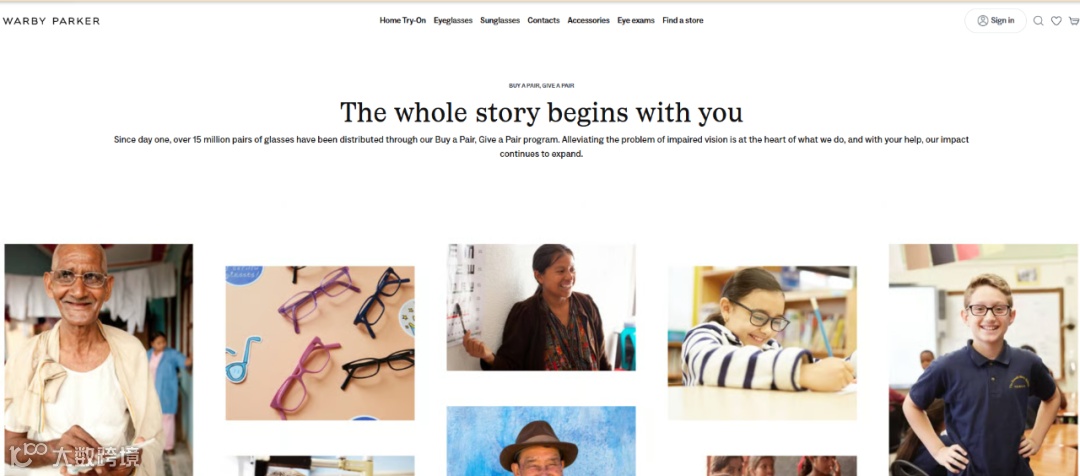Open photo of man wearing brown hat
This screenshot has height=476, width=1080.
[x=541, y=441]
